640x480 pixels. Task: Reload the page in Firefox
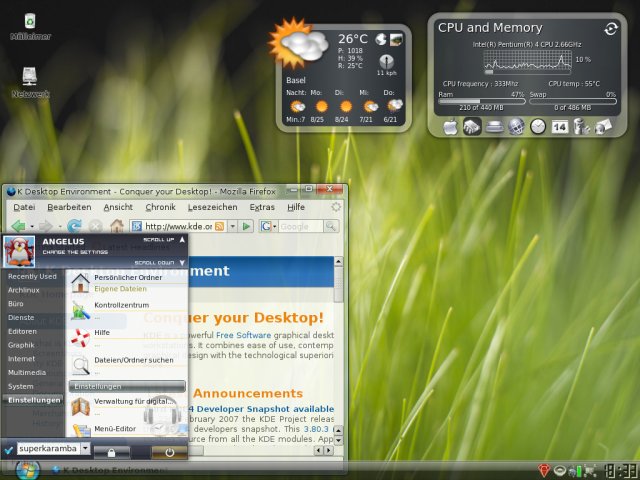point(74,226)
